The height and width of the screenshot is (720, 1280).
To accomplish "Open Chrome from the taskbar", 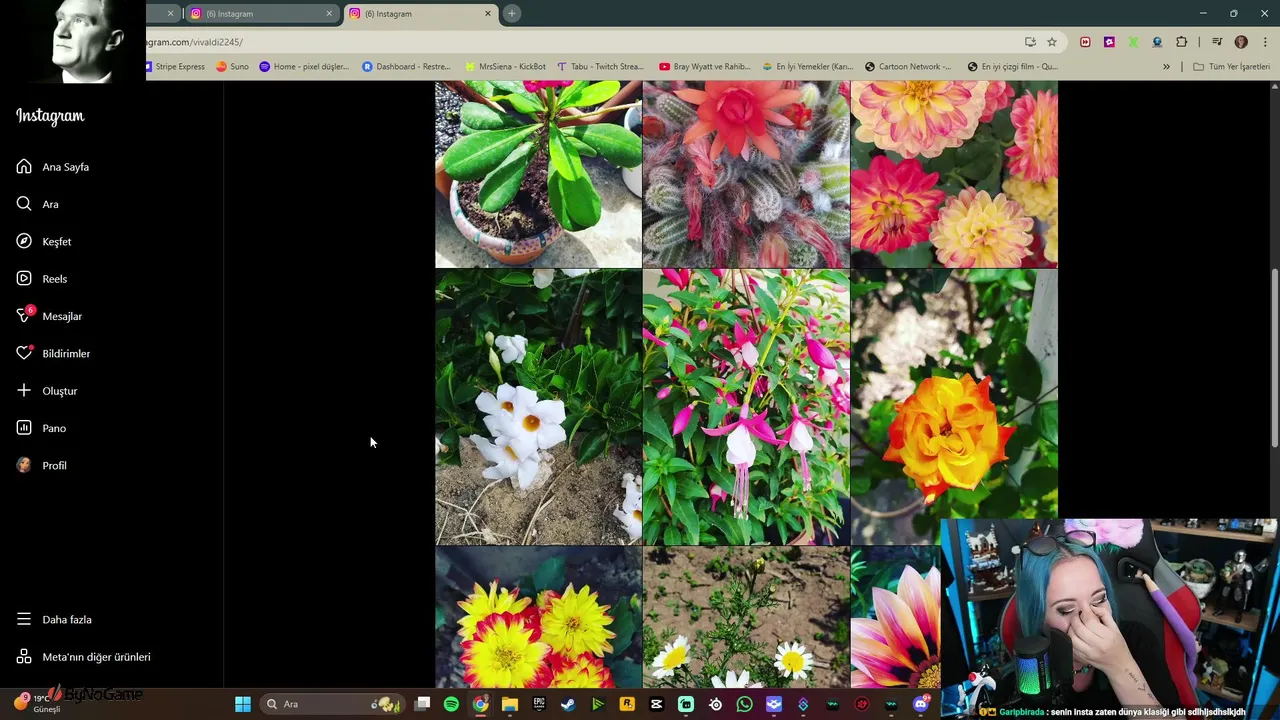I will (x=480, y=704).
